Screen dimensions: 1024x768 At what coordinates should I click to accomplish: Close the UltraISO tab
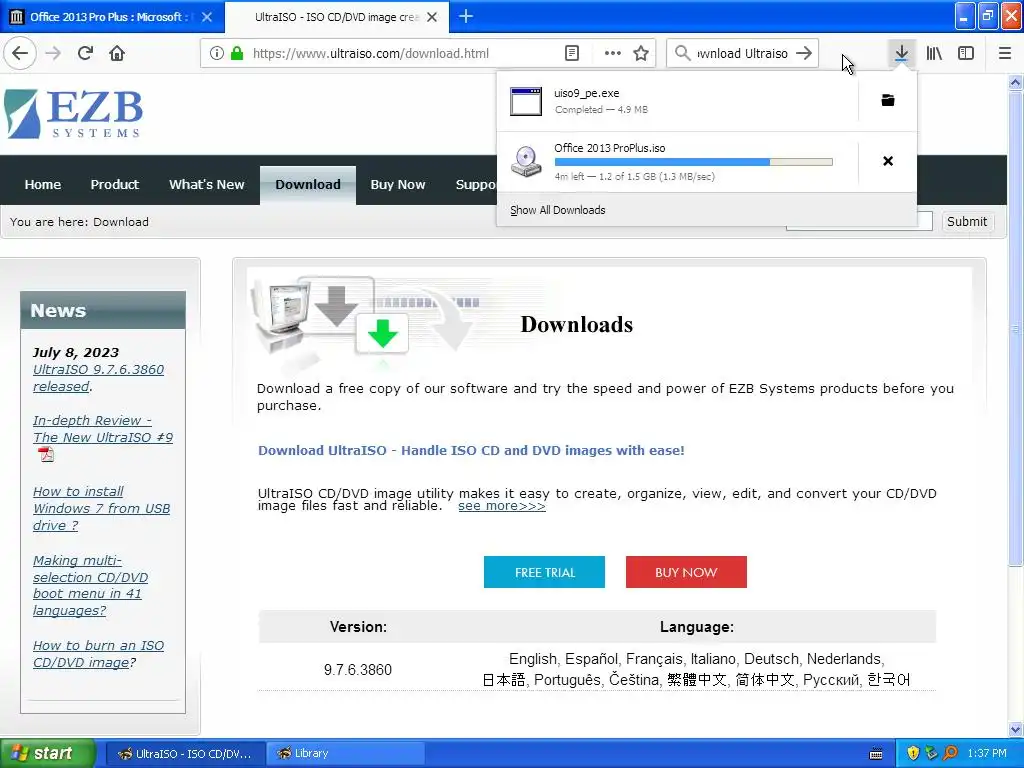(432, 17)
